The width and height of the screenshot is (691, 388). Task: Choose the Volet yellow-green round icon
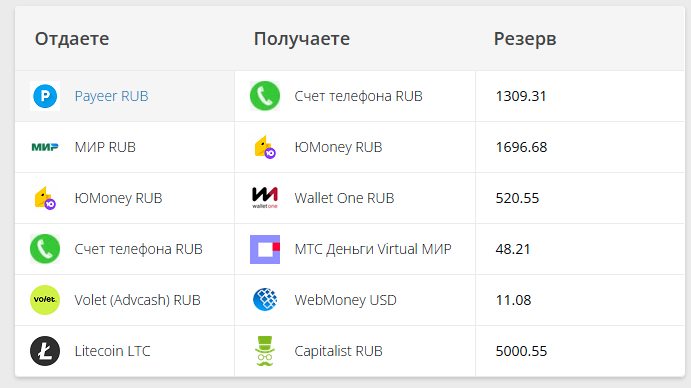pos(45,300)
